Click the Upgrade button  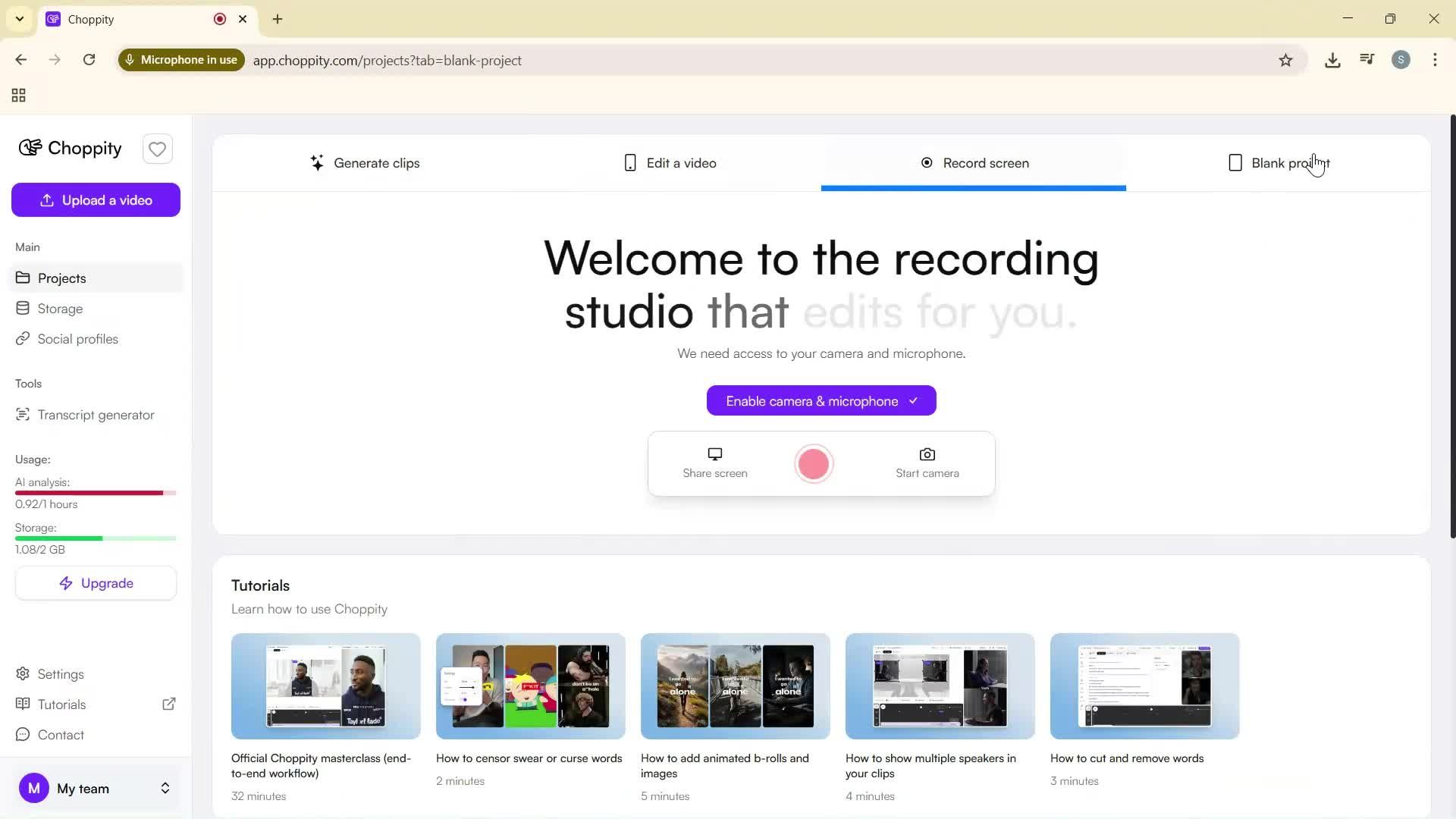tap(96, 582)
